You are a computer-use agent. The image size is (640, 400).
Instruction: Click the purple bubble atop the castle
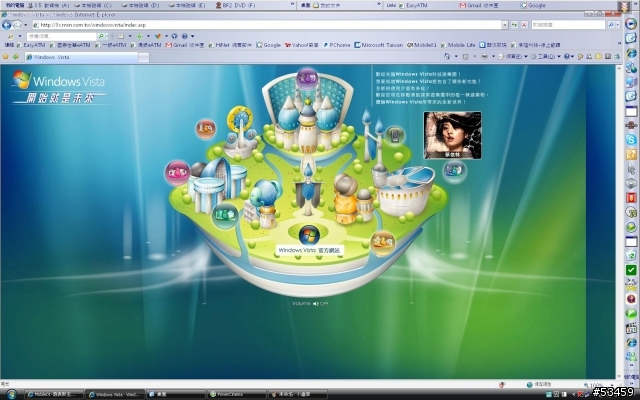tap(307, 78)
